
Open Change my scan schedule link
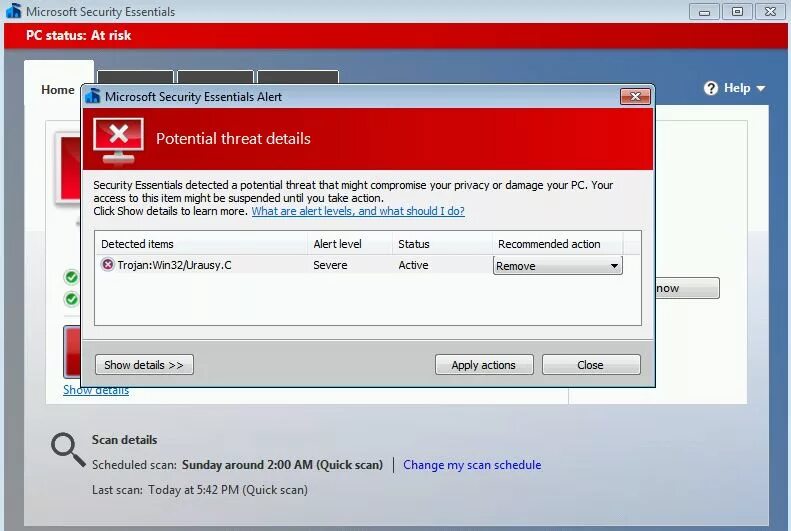[472, 464]
